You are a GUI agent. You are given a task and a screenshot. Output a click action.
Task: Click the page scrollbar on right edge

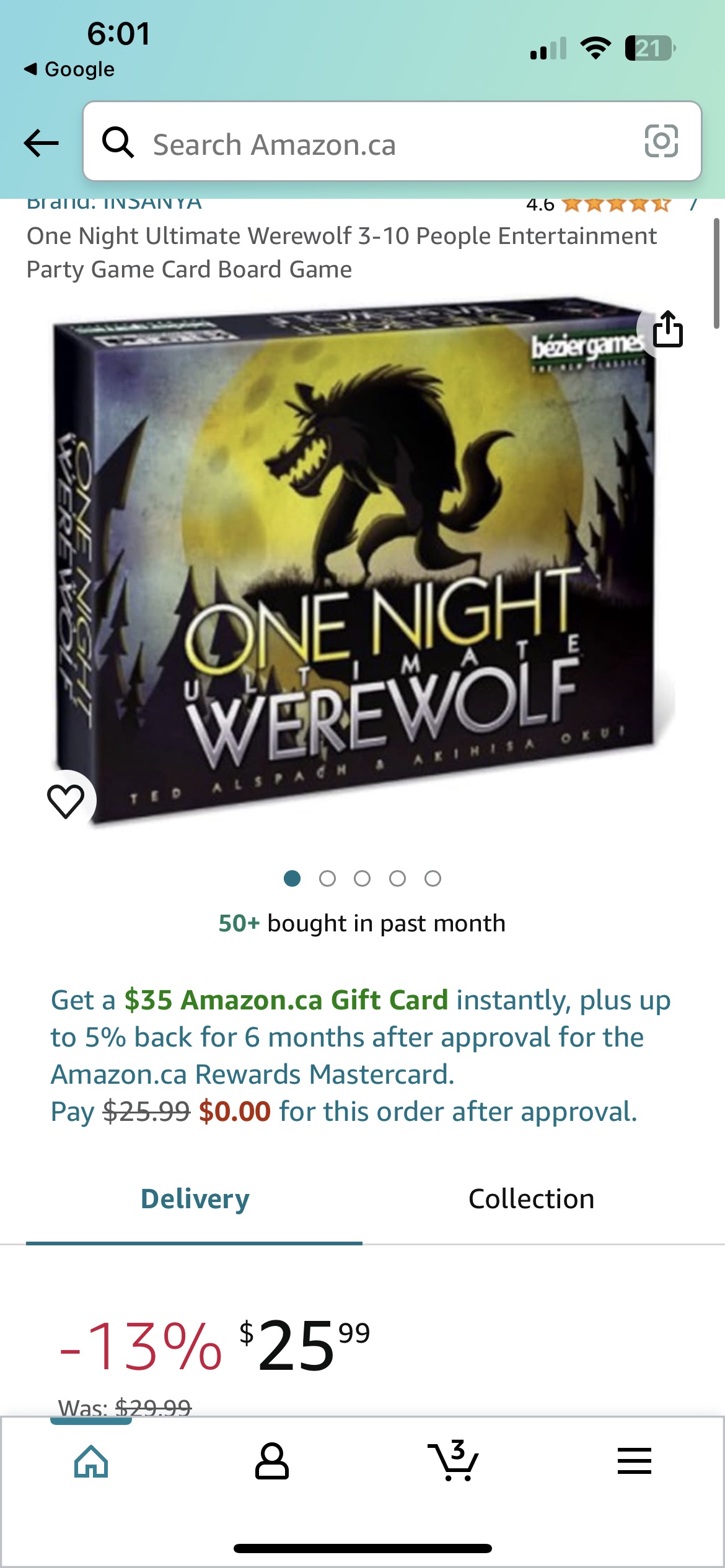pyautogui.click(x=716, y=272)
